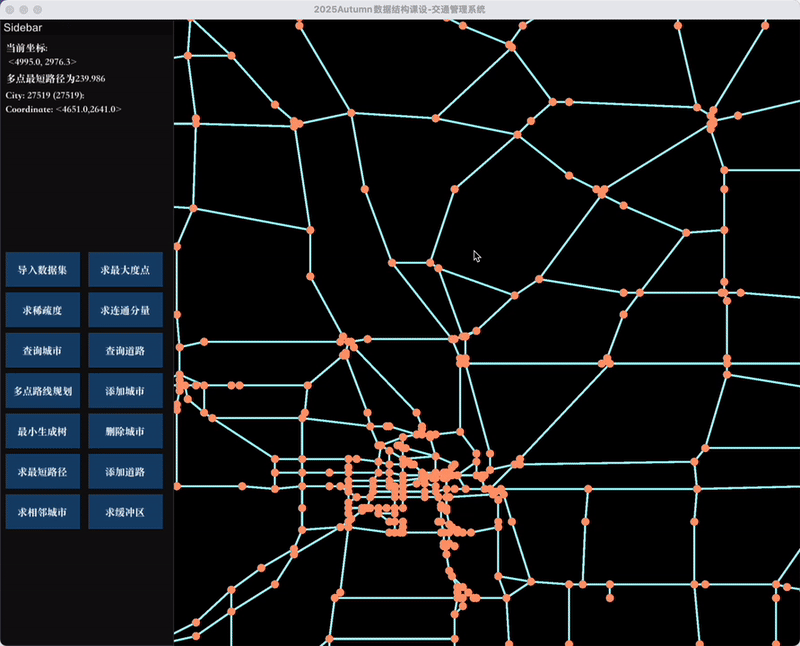800x646 pixels.
Task: Click the 多点最短路径为239.986 result text
Action: [x=56, y=79]
